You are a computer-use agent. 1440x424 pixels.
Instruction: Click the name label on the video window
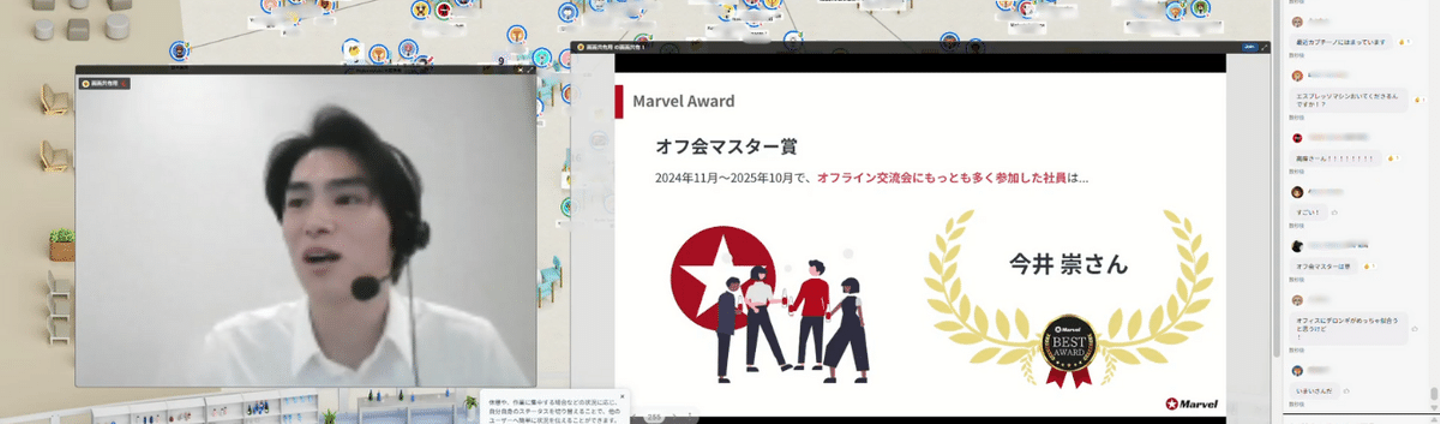105,84
